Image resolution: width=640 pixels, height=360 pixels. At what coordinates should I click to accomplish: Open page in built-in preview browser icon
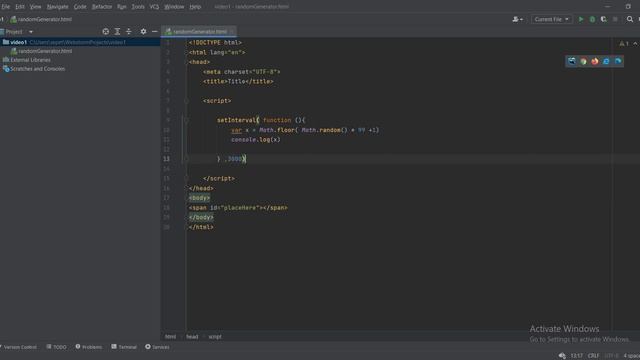point(572,61)
